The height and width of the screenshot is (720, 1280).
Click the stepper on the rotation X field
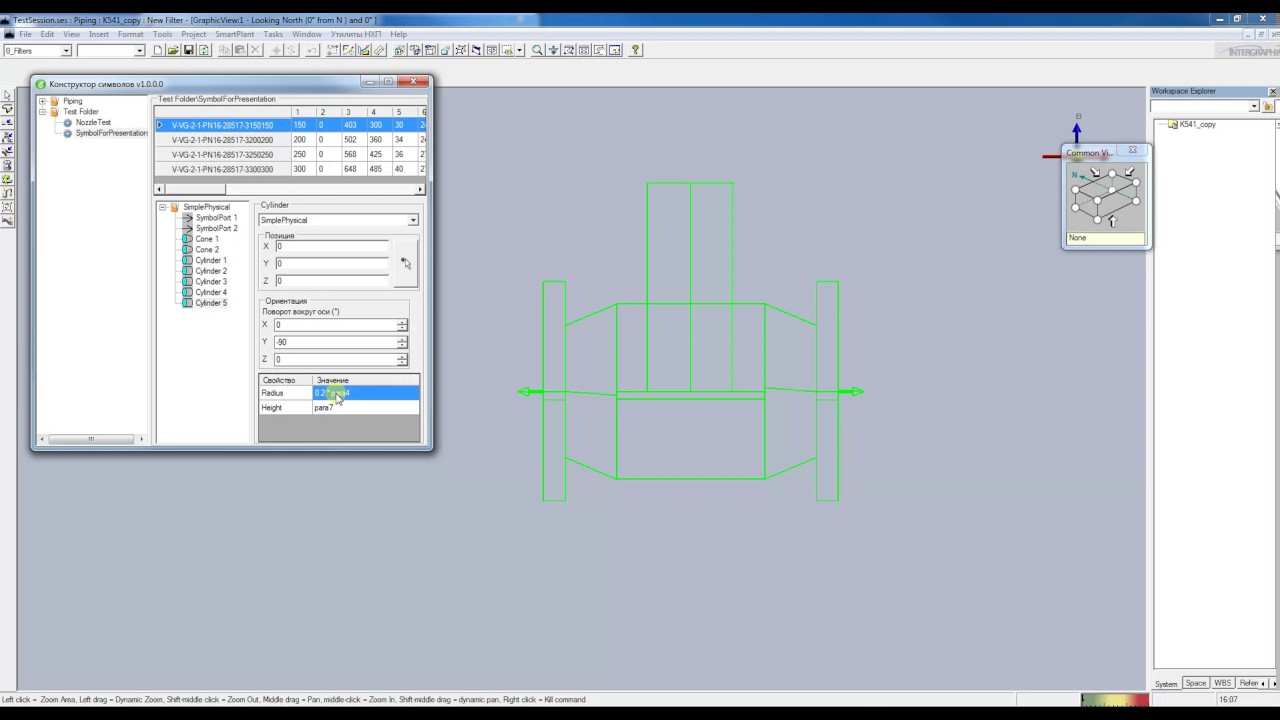(402, 325)
